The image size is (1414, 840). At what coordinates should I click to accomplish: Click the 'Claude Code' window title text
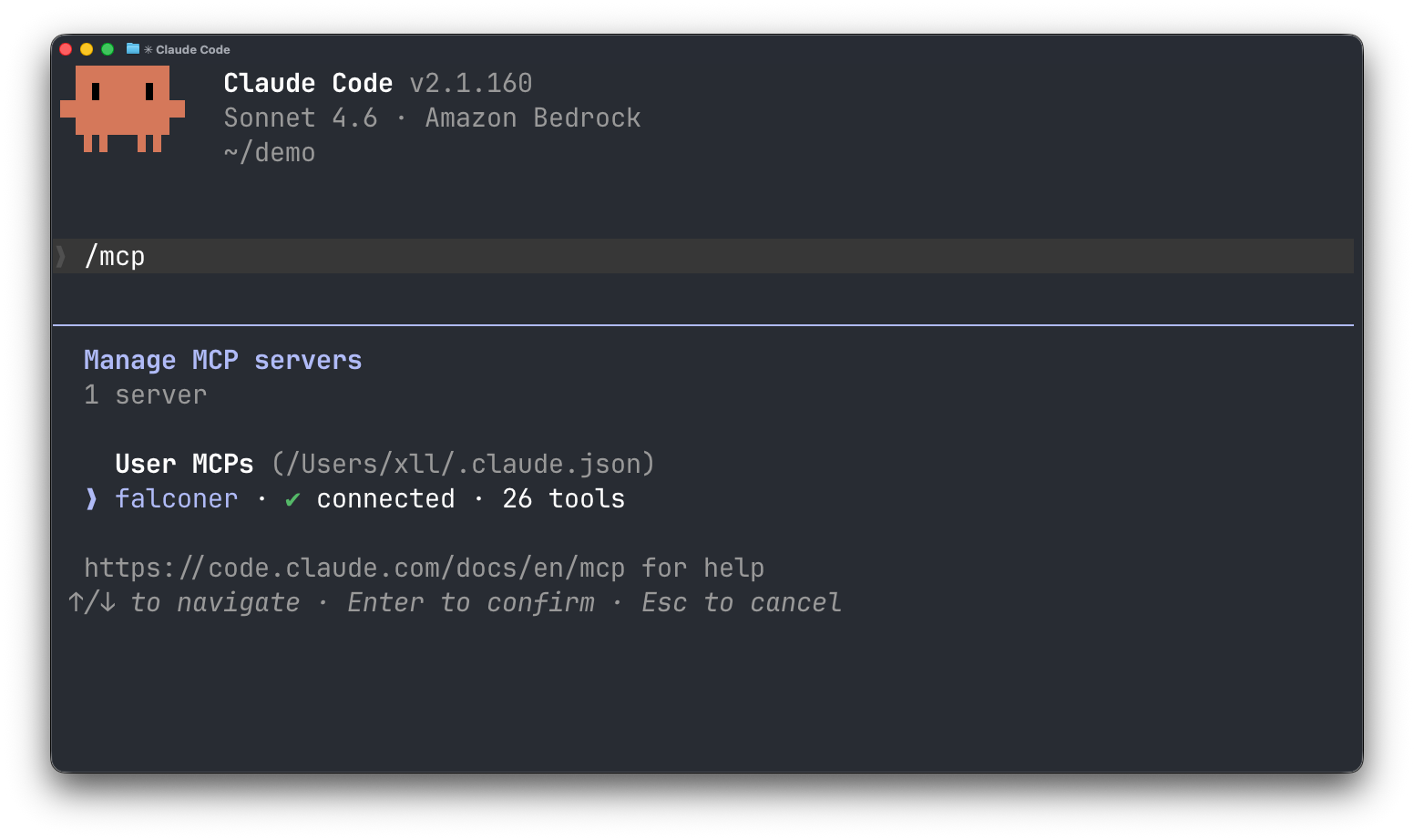(x=193, y=49)
